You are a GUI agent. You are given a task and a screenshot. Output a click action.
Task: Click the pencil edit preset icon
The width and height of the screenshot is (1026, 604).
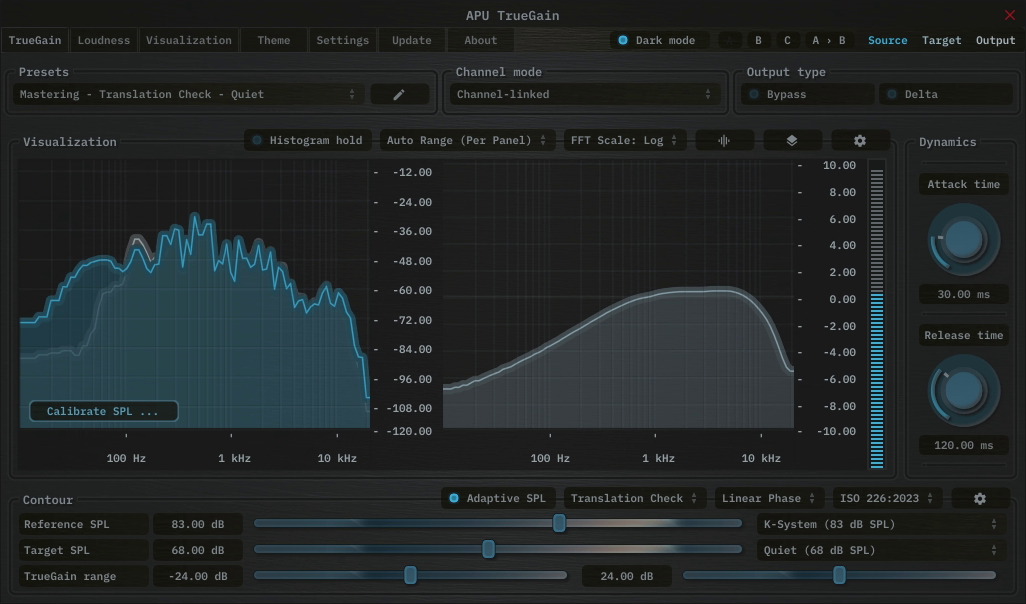click(399, 94)
